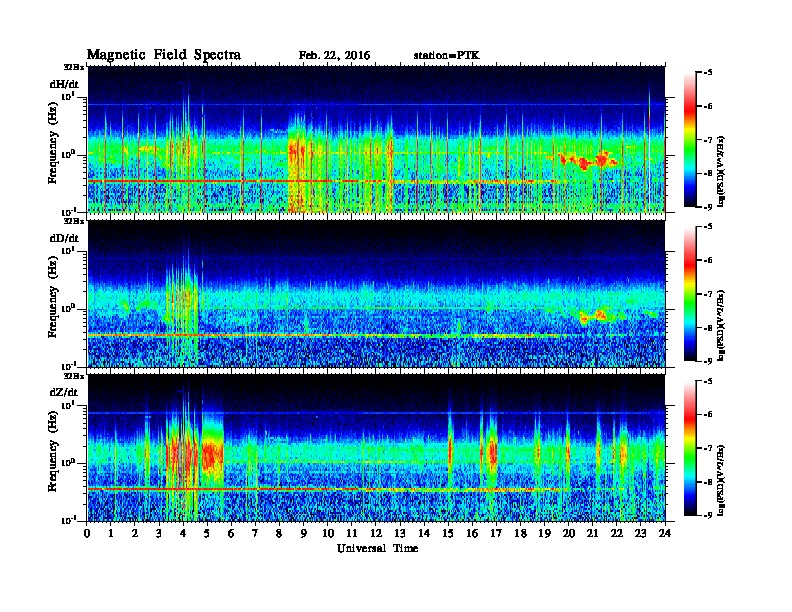The width and height of the screenshot is (792, 612).
Task: Click the "24" Universal Time tick label
Action: pyautogui.click(x=665, y=533)
